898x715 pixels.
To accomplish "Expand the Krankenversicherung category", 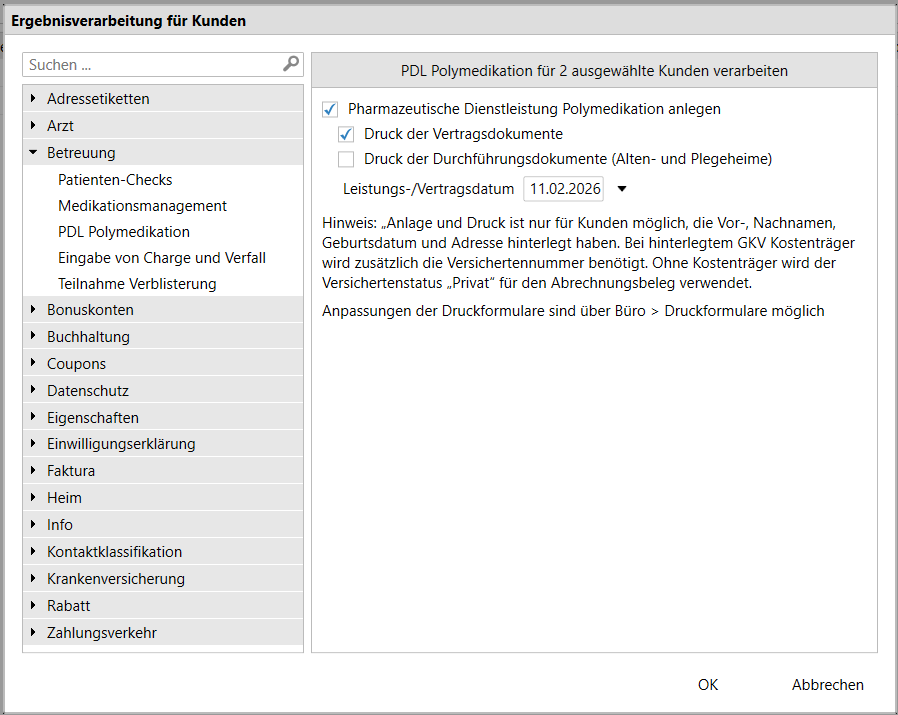I will (x=34, y=579).
